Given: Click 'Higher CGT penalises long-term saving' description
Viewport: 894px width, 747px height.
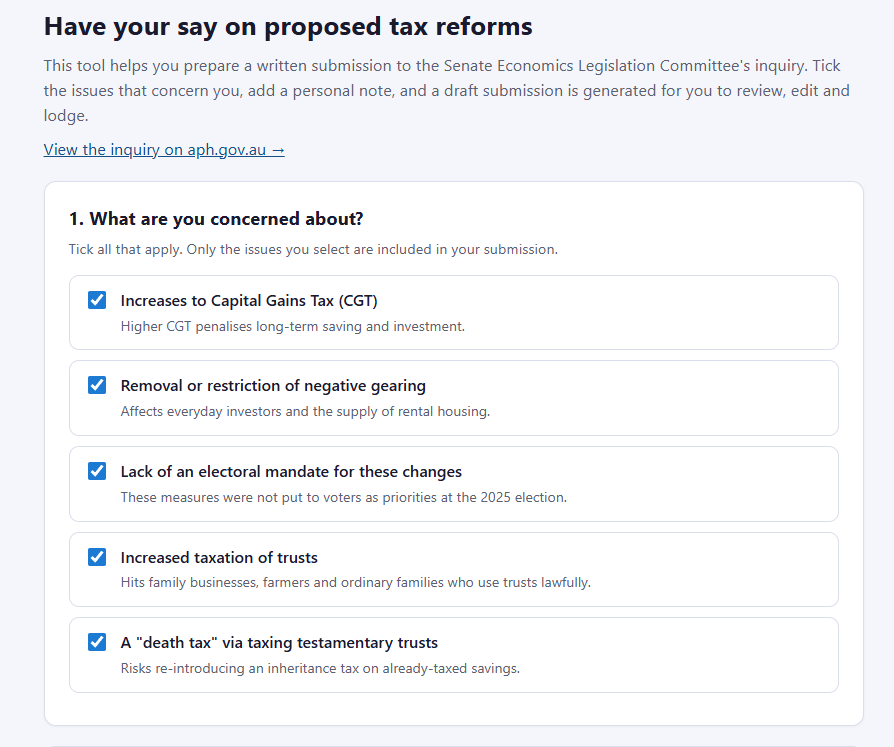Looking at the screenshot, I should 293,327.
